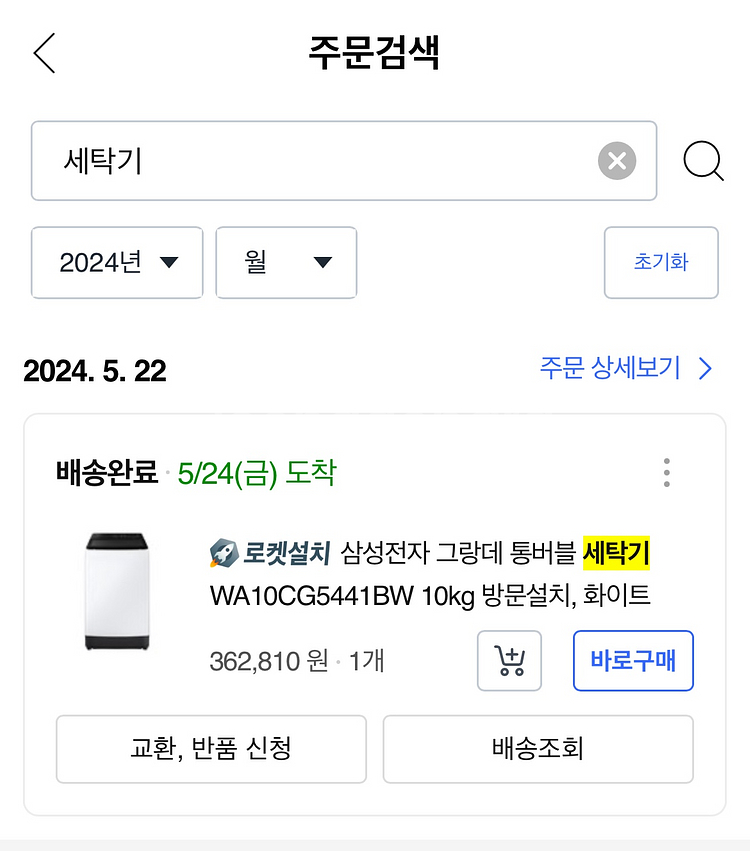
Task: Buy again with 바로구매 button
Action: [633, 661]
